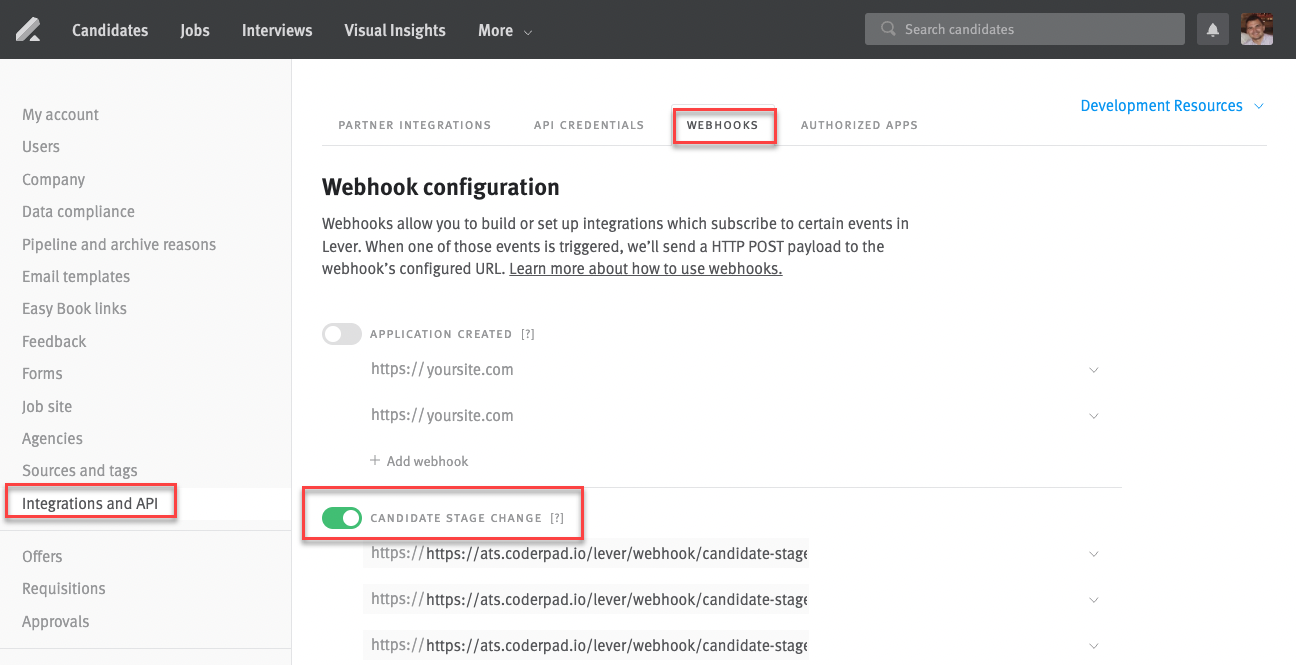Enable the Application Created toggle
The width and height of the screenshot is (1296, 665).
(342, 334)
